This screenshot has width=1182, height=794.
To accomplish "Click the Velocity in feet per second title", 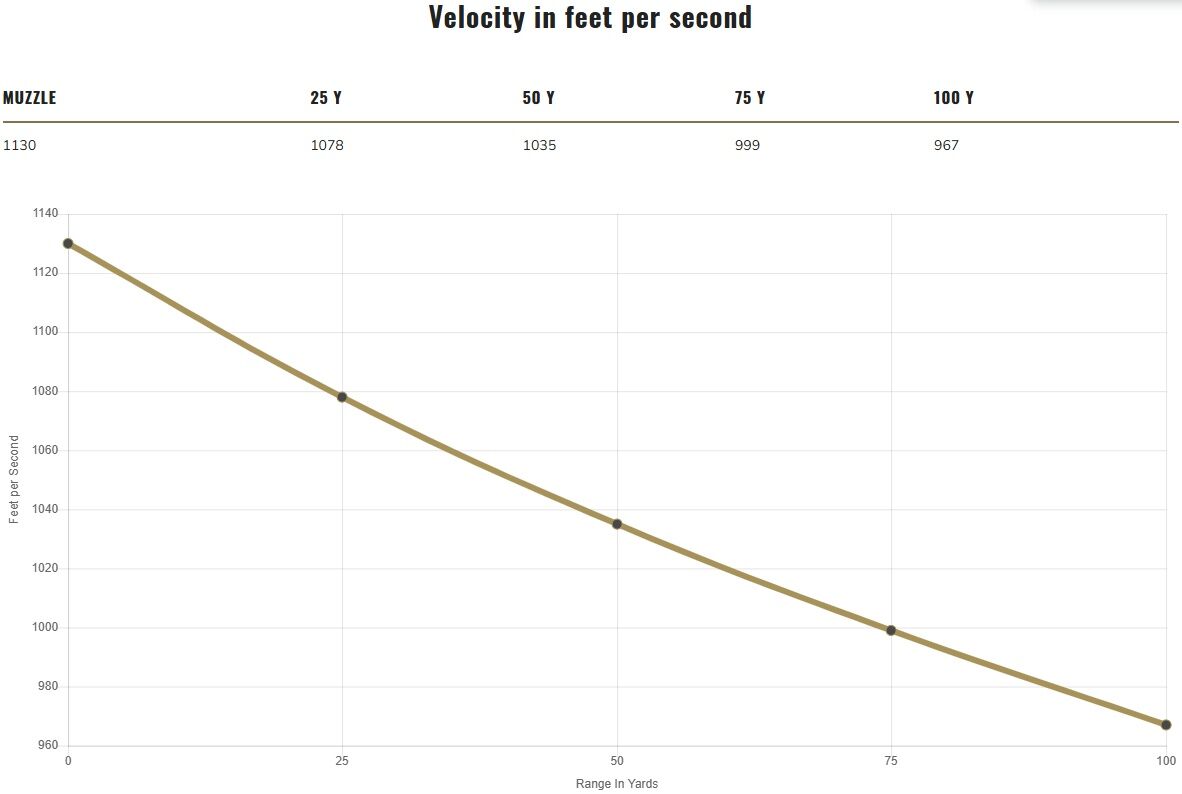I will pyautogui.click(x=590, y=17).
